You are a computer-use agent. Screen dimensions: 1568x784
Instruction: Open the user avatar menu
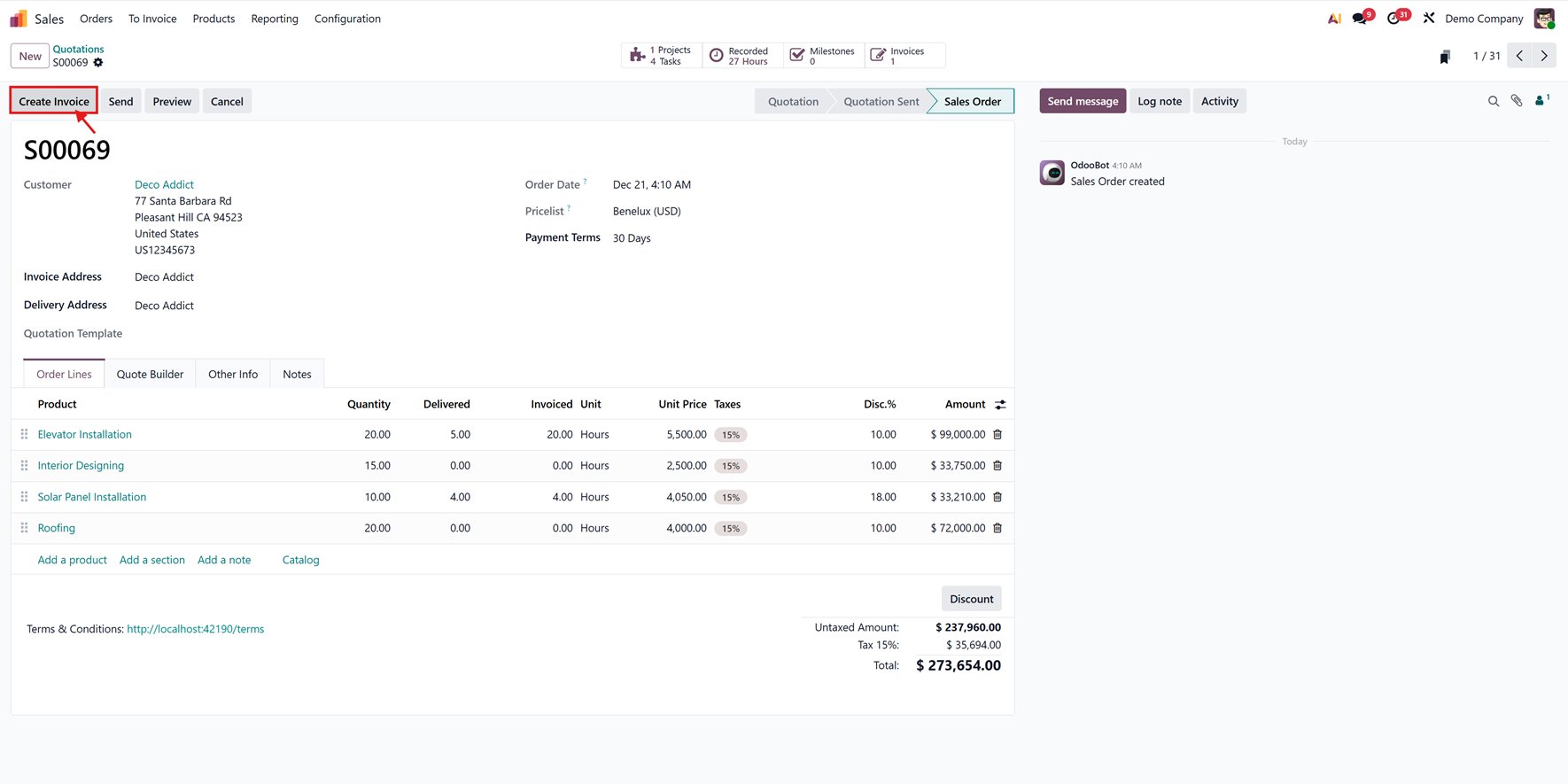point(1544,19)
